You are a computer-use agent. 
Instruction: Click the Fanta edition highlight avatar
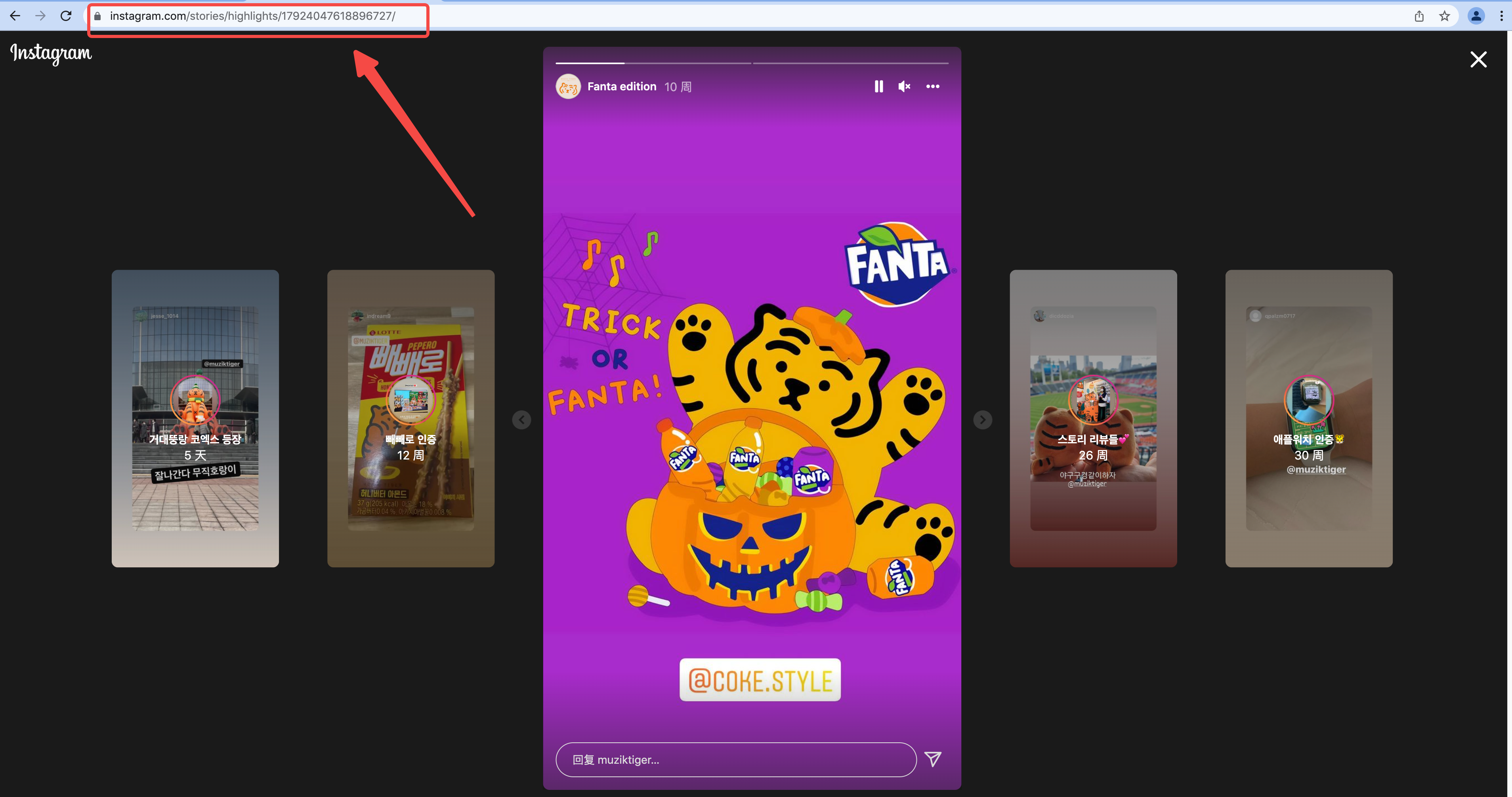pyautogui.click(x=567, y=86)
